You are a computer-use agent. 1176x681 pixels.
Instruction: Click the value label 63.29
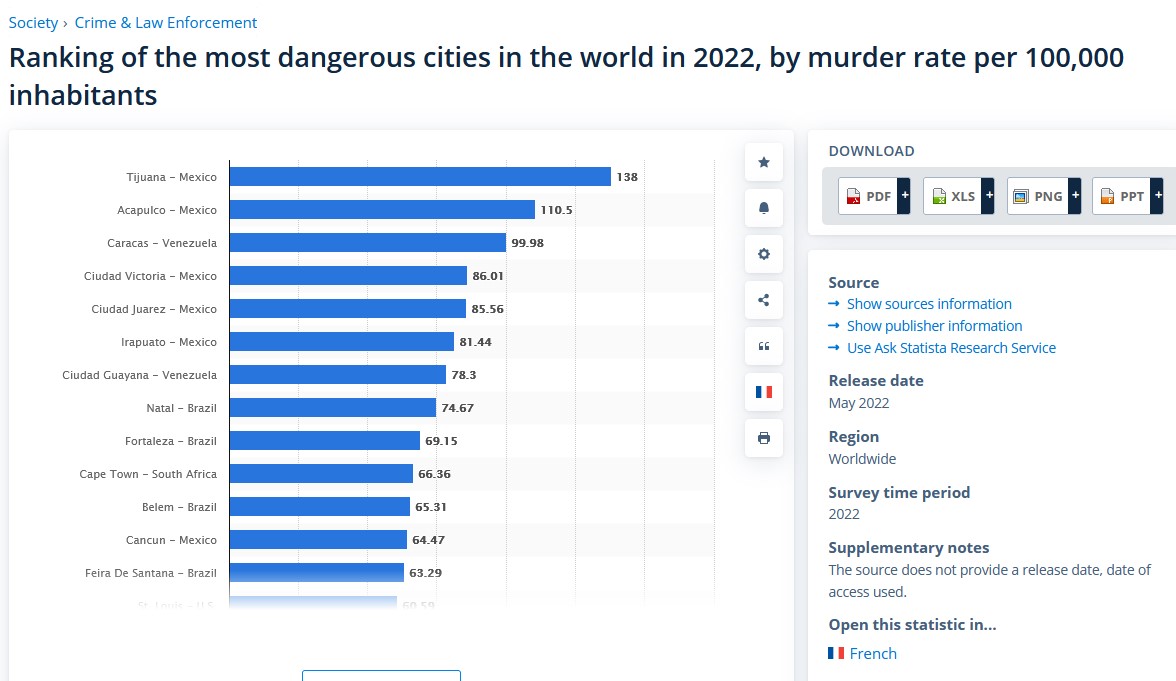coord(425,573)
